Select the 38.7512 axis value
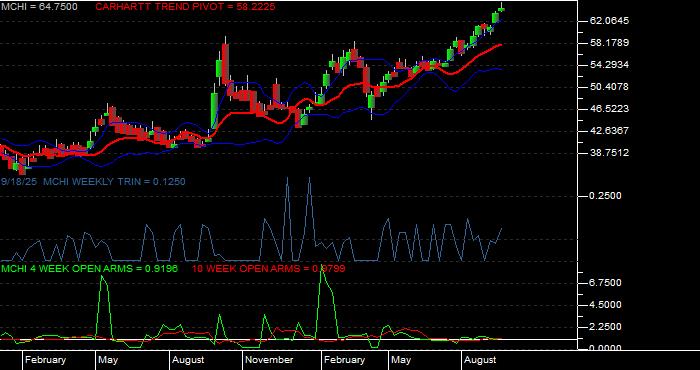The width and height of the screenshot is (700, 370). coord(608,153)
